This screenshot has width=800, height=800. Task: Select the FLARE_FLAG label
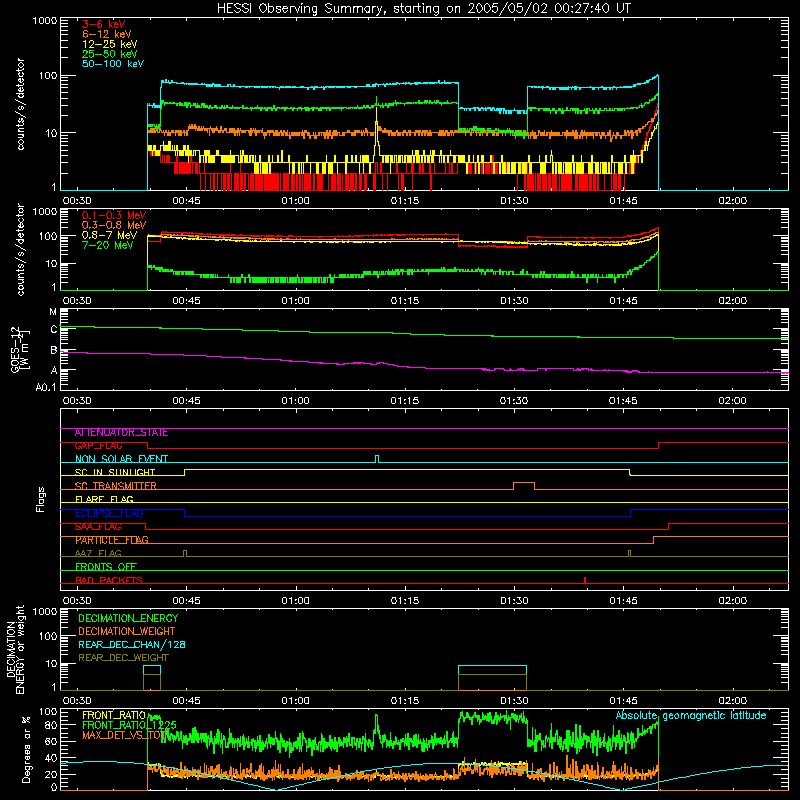(x=104, y=499)
